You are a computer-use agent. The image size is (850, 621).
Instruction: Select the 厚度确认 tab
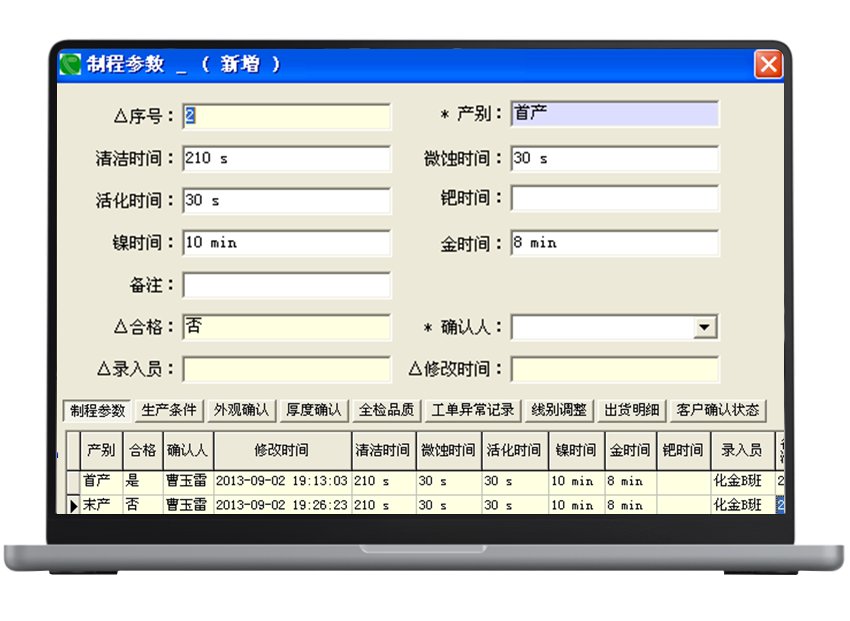pyautogui.click(x=313, y=410)
